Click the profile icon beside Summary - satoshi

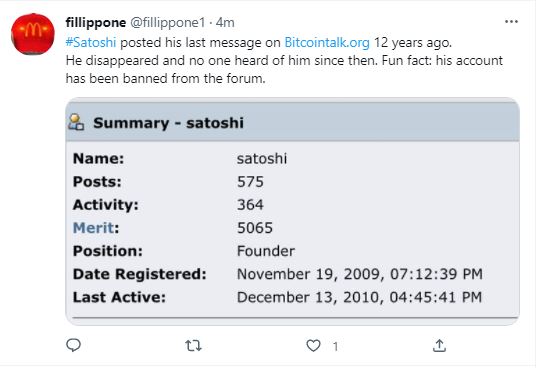tap(76, 122)
